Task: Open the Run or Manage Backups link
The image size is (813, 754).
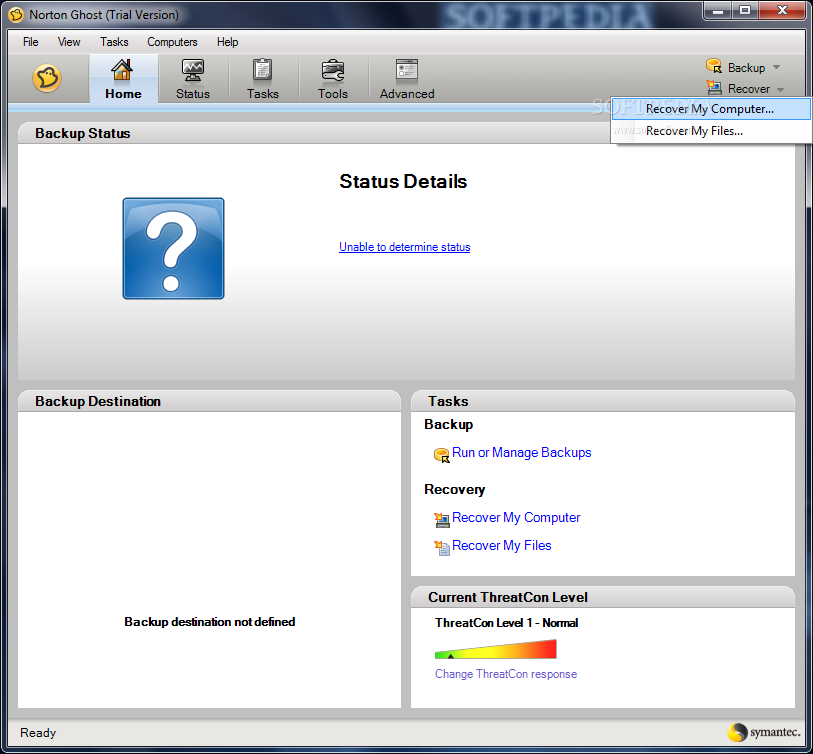Action: [x=522, y=453]
